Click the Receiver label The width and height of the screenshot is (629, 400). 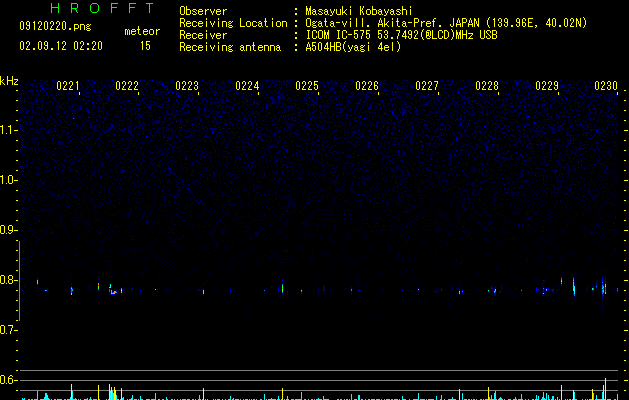tap(203, 35)
